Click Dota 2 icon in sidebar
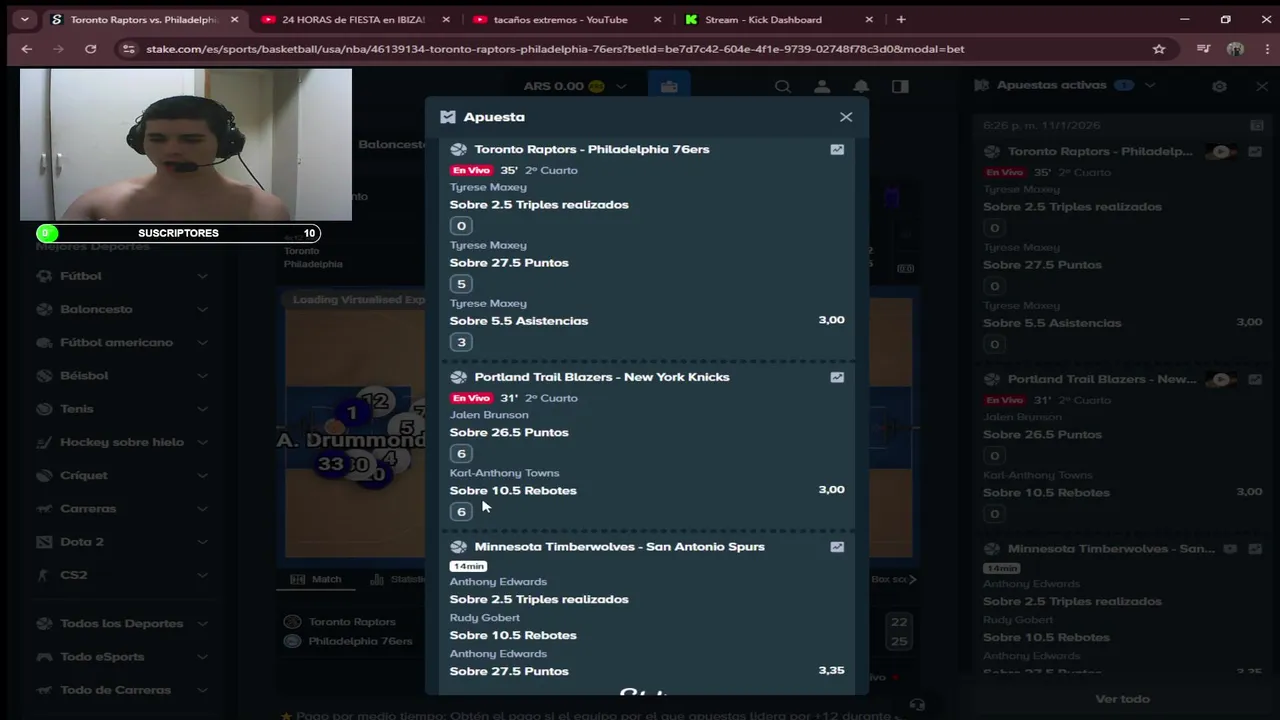Viewport: 1280px width, 720px height. click(44, 542)
